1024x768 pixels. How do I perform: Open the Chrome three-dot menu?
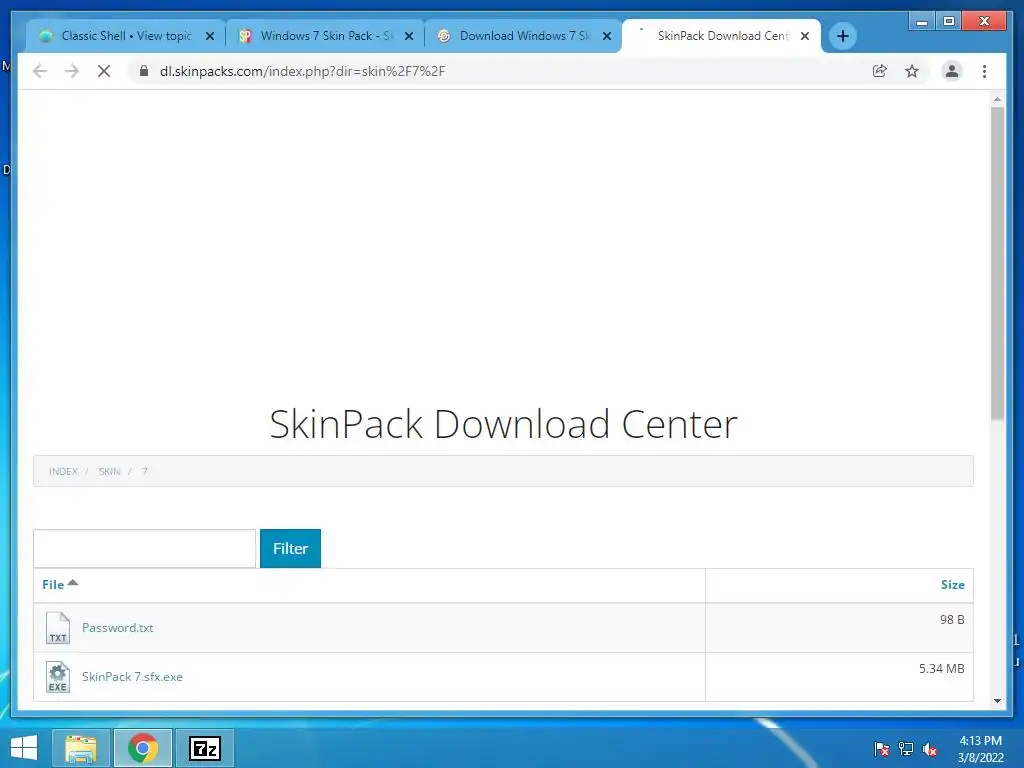click(984, 71)
